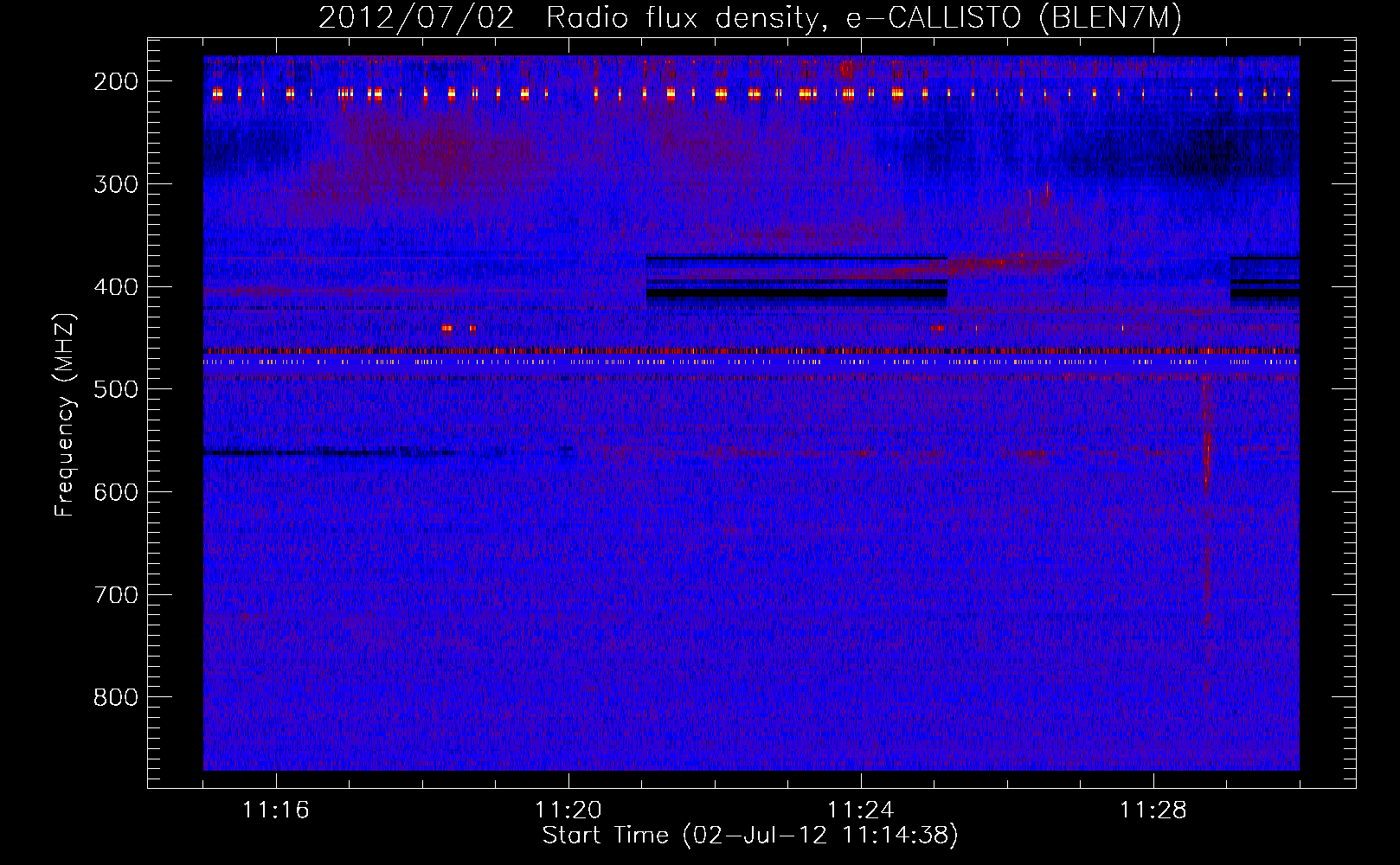Select the 300 frequency tick label
The height and width of the screenshot is (865, 1400).
(x=115, y=184)
